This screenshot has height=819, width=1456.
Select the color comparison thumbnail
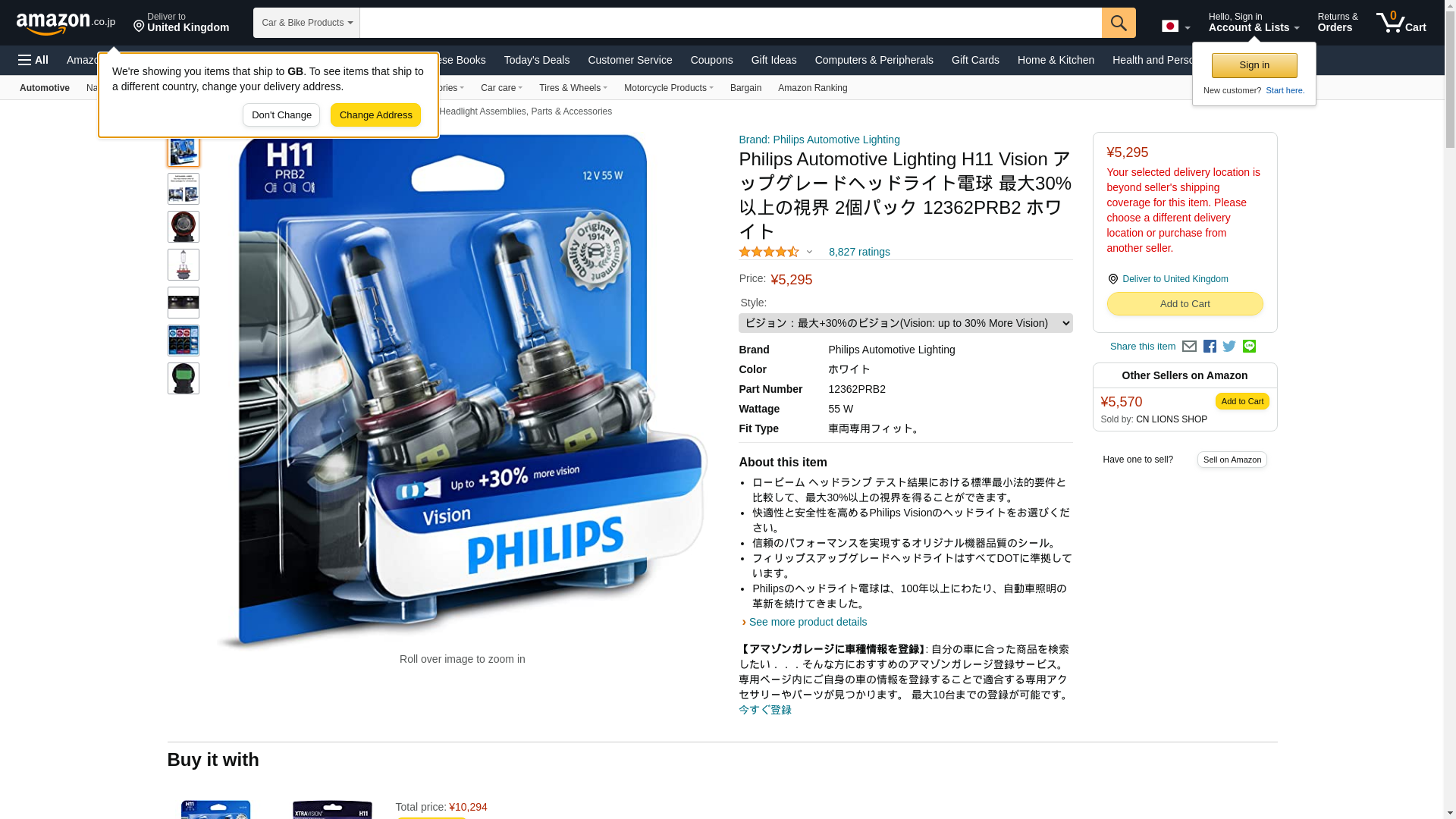(184, 340)
